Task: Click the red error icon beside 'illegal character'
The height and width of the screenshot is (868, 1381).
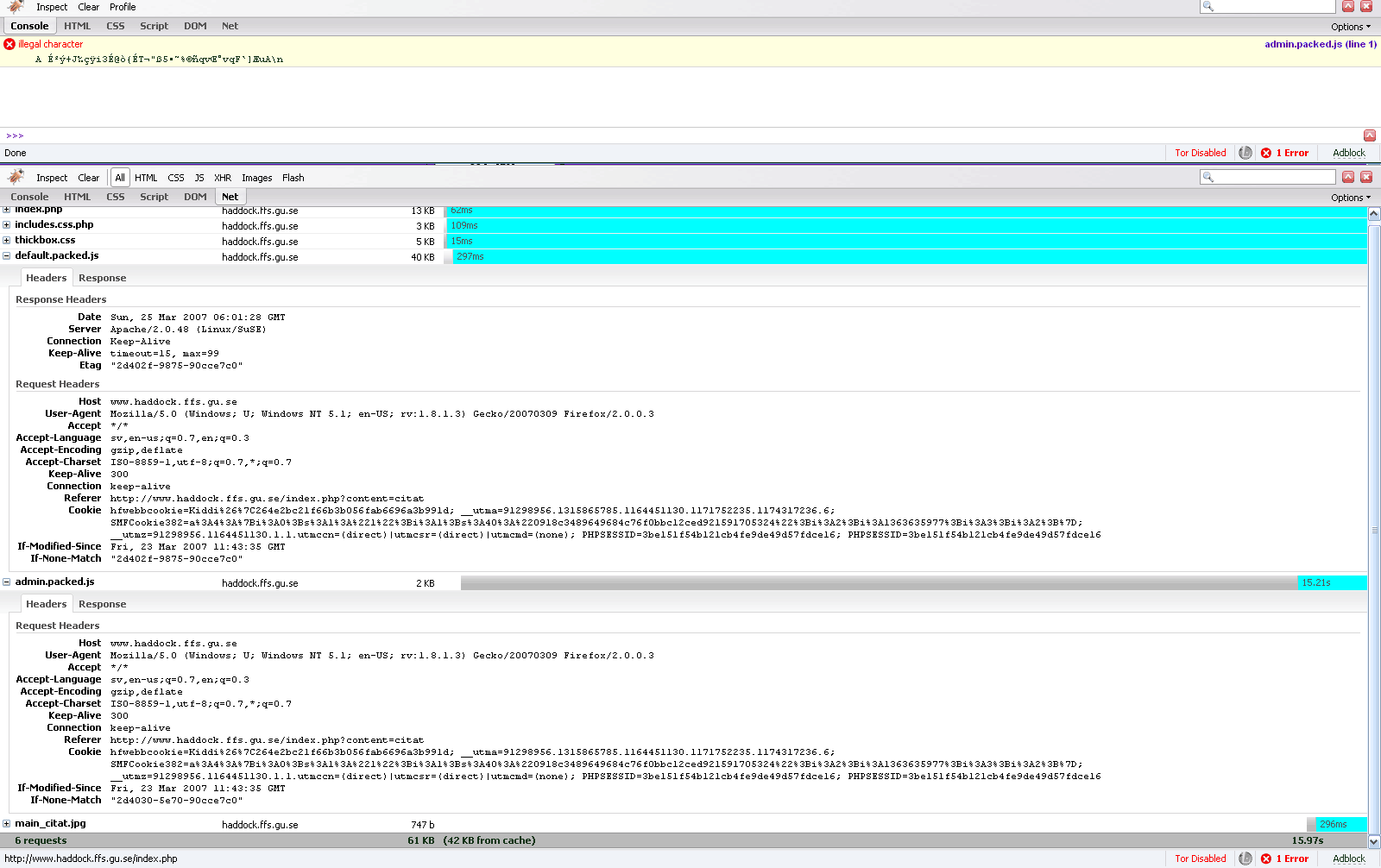Action: click(x=9, y=44)
